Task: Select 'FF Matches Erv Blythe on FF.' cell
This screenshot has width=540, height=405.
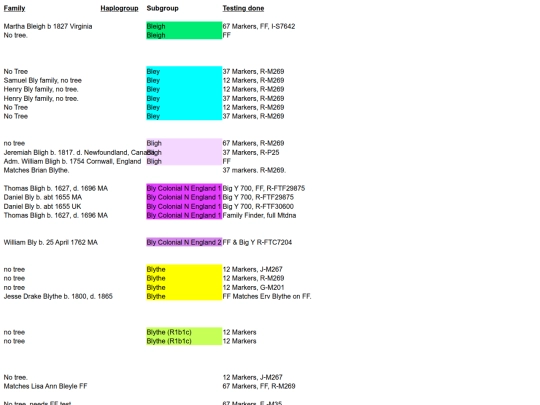Action: tap(267, 297)
